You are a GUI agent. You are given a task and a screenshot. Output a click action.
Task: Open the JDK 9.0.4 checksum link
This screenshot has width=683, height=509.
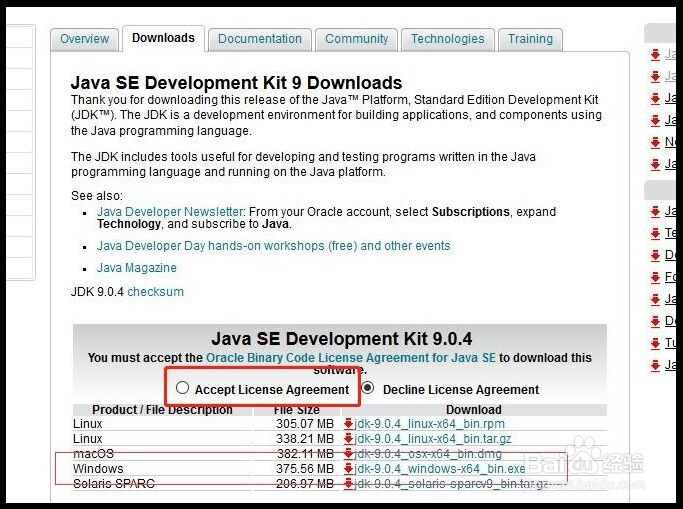(156, 292)
